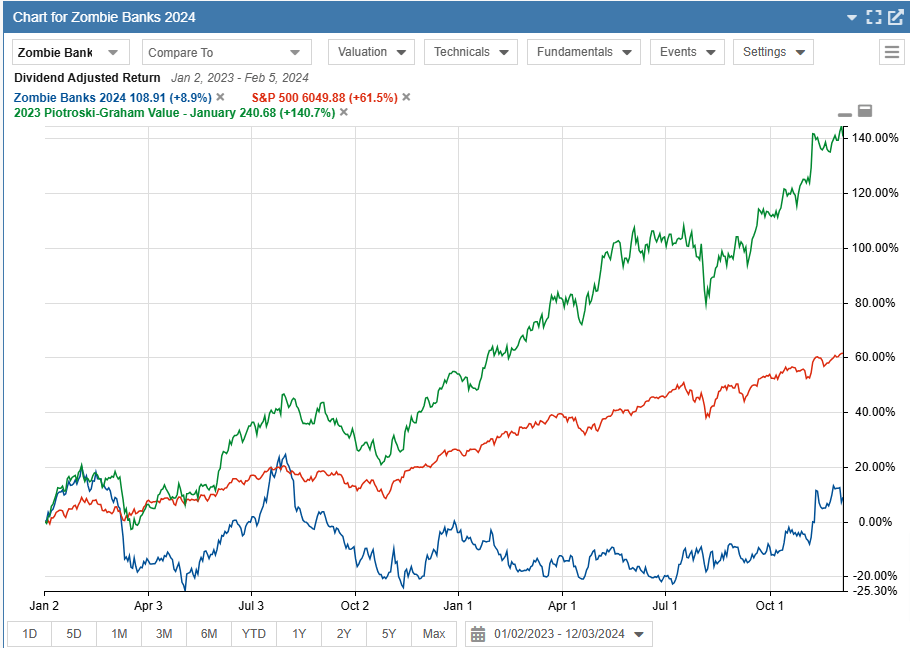Select the Max time range
Viewport: 910px width, 648px height.
[434, 633]
